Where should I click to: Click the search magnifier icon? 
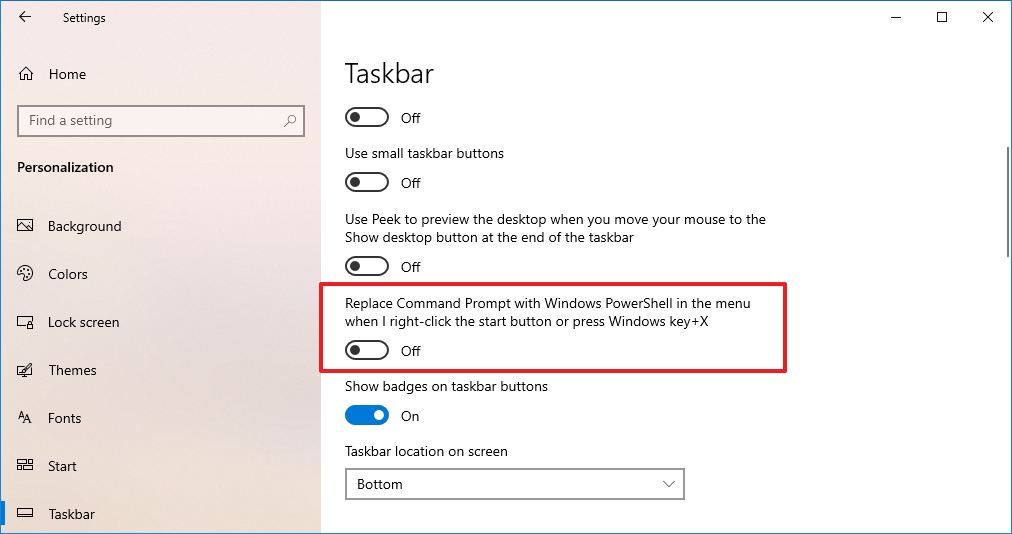[290, 121]
